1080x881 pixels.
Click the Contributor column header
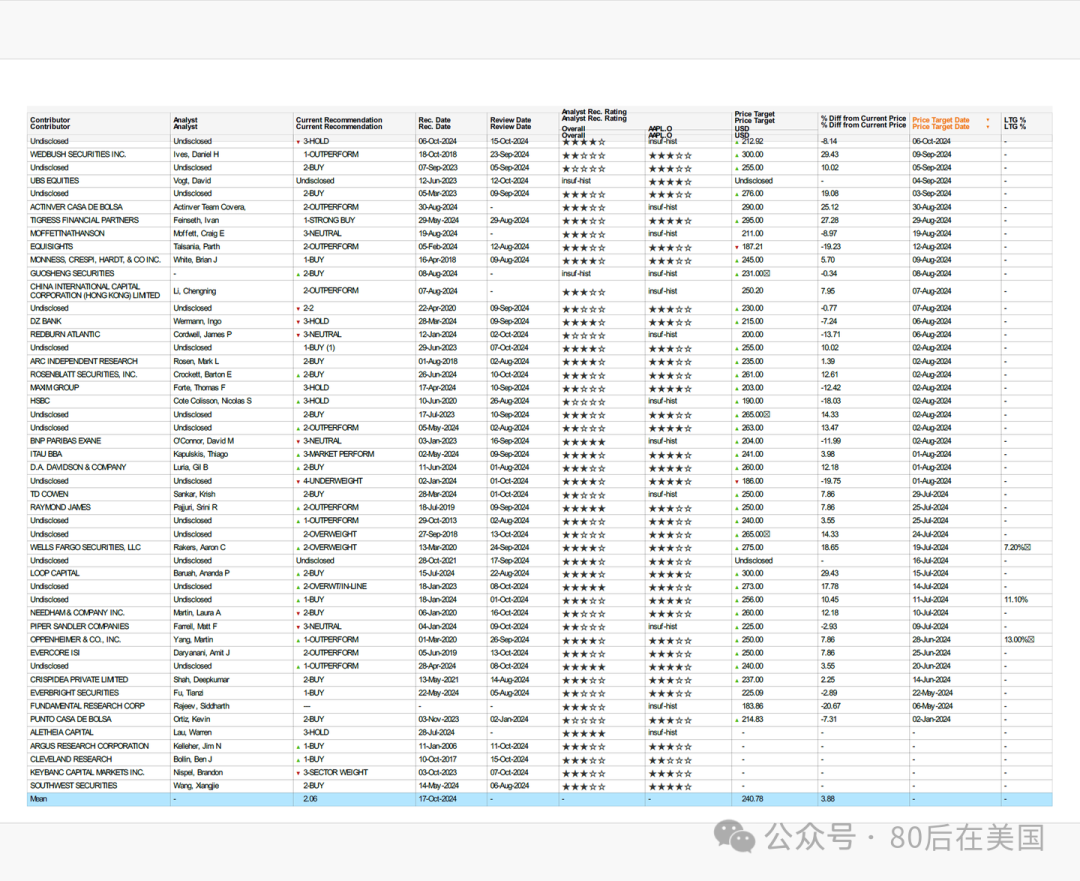50,123
